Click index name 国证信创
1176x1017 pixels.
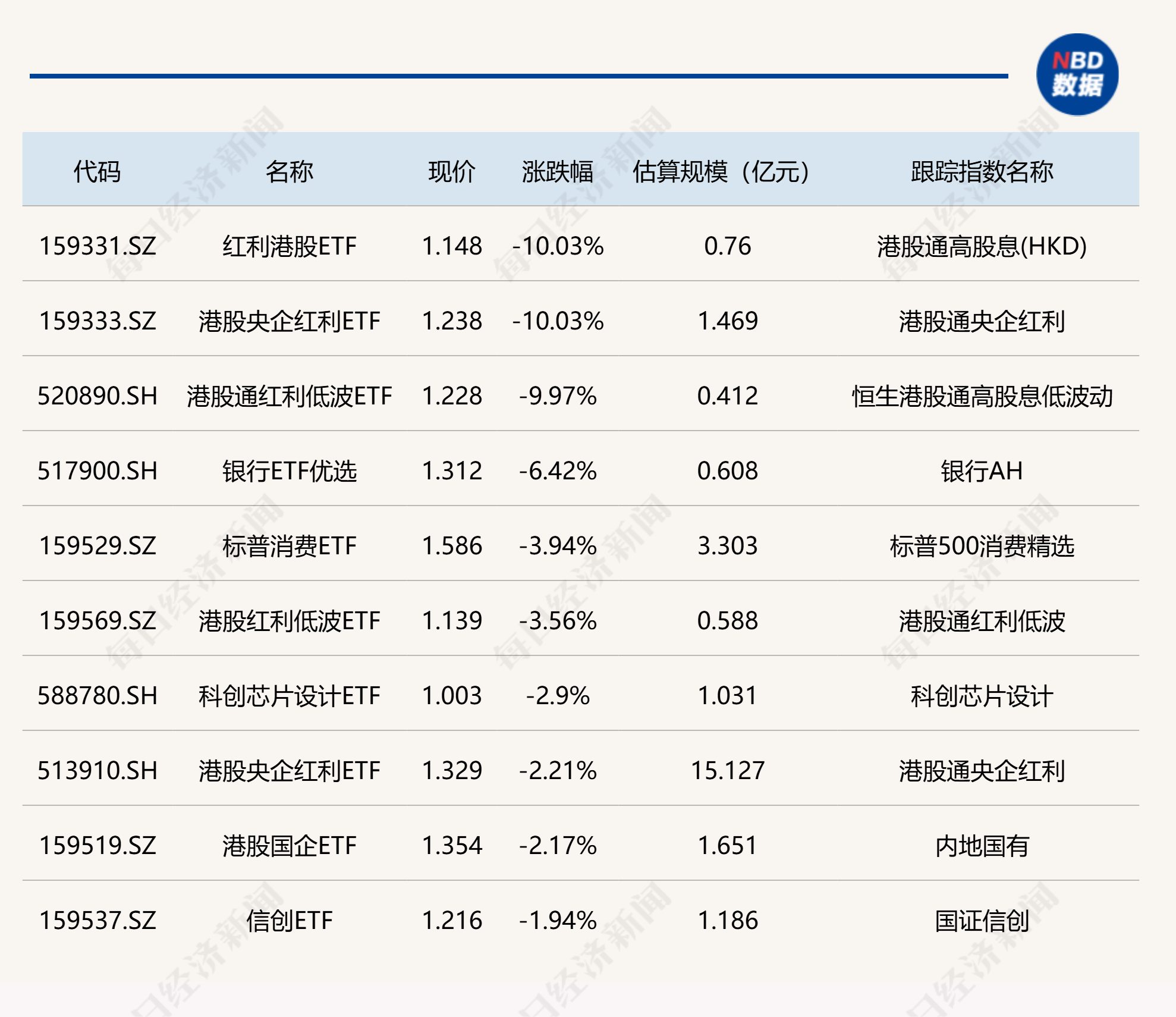(x=982, y=921)
